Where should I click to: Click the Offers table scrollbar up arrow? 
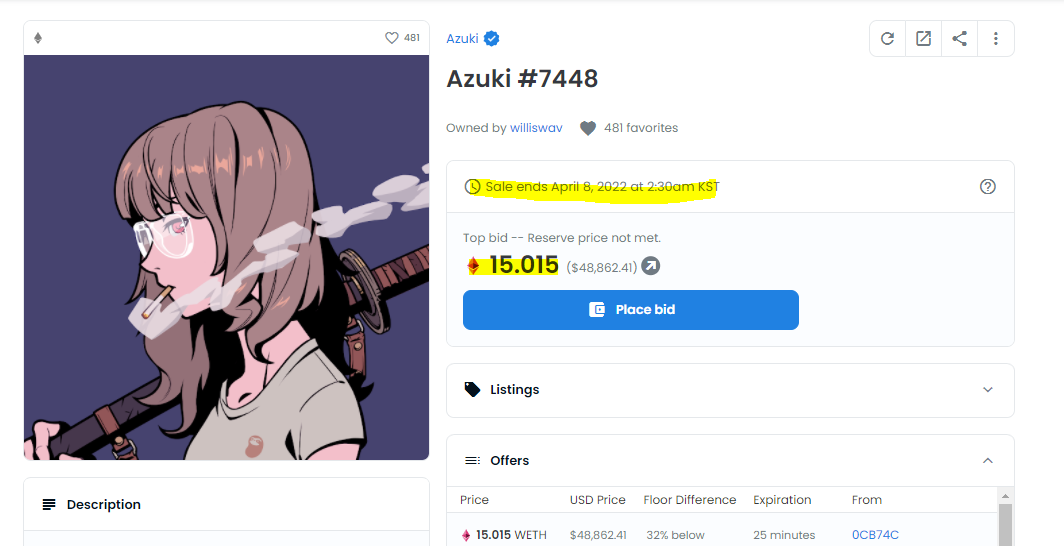click(1006, 496)
